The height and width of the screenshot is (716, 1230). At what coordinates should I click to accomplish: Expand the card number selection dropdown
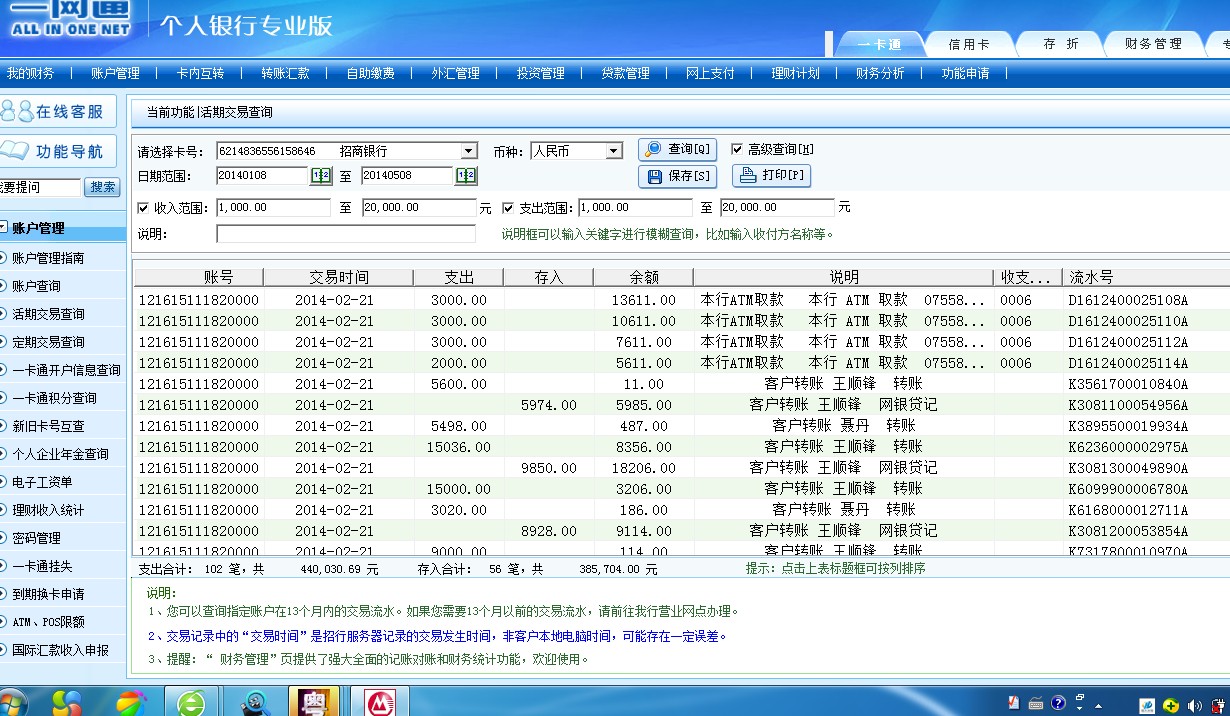point(468,151)
